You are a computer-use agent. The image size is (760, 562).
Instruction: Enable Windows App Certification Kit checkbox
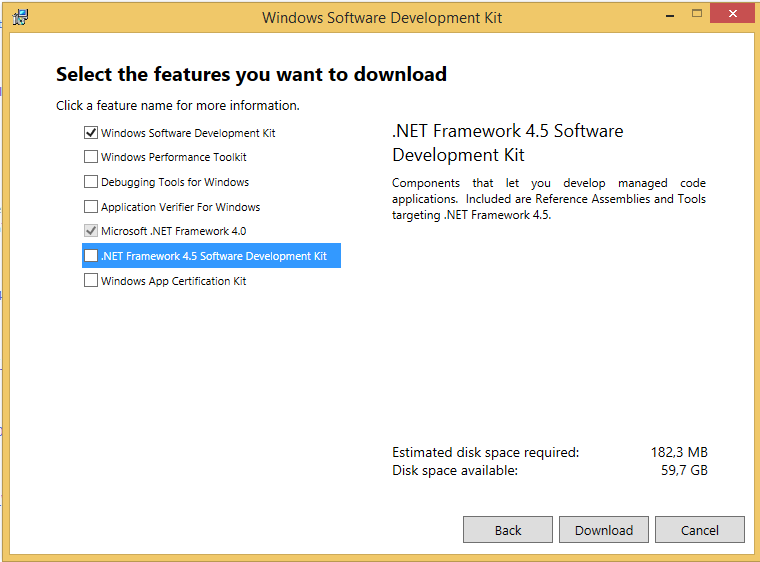click(91, 280)
